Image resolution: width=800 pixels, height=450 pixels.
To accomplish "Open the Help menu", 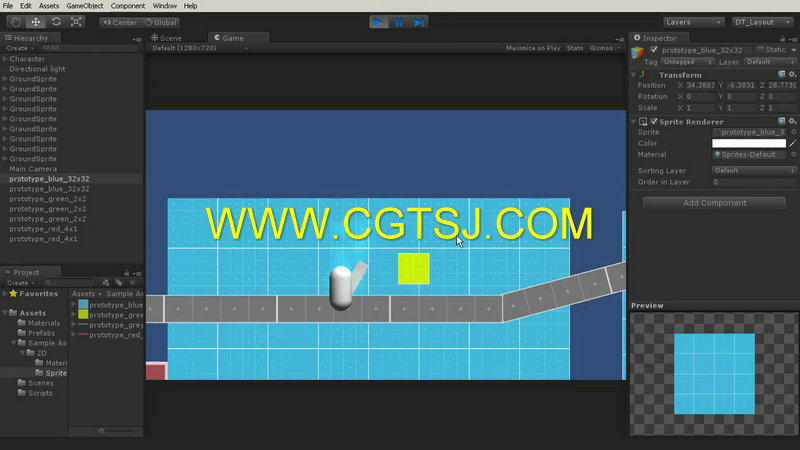I will (190, 6).
